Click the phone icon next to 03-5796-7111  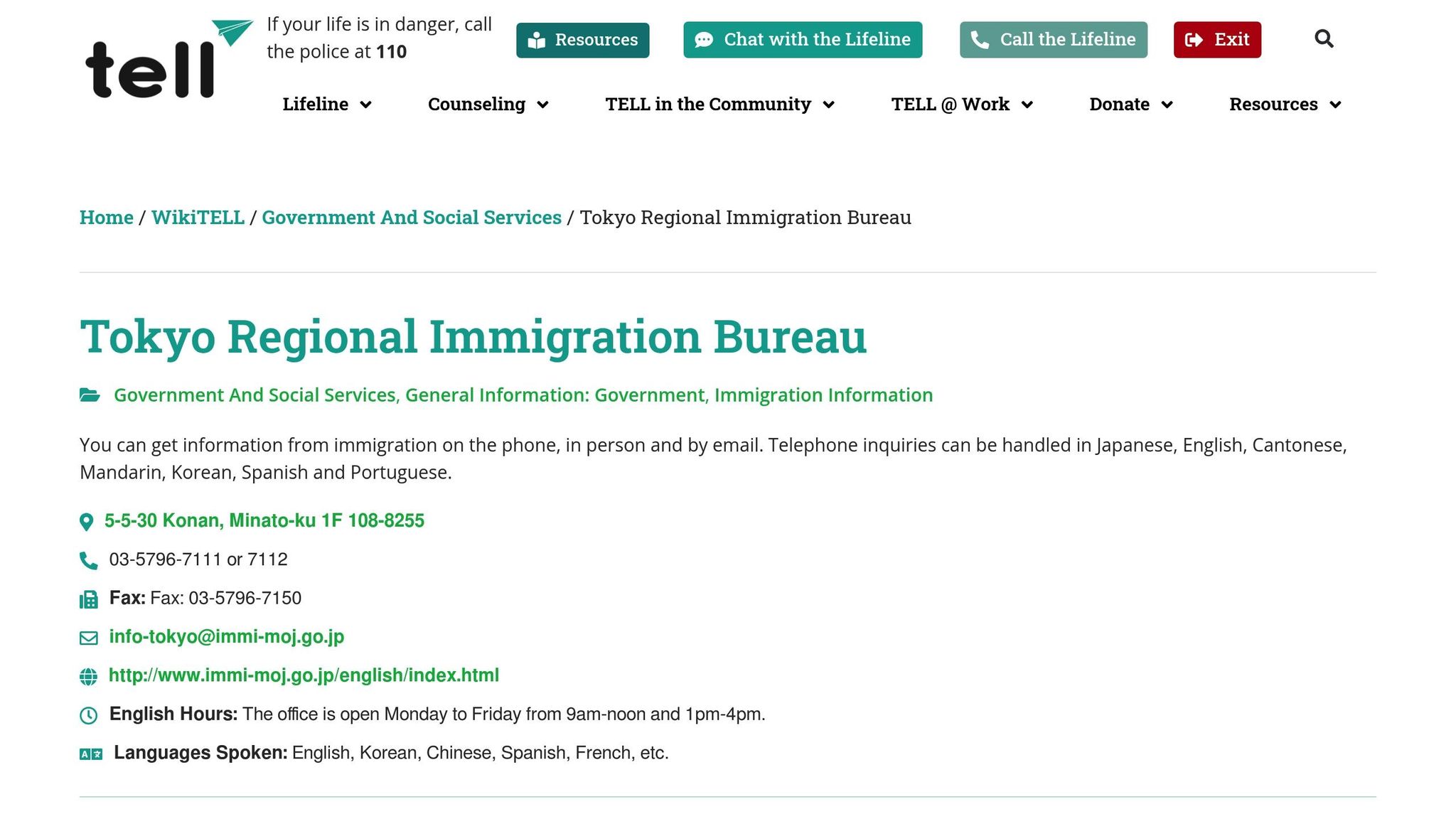coord(88,561)
